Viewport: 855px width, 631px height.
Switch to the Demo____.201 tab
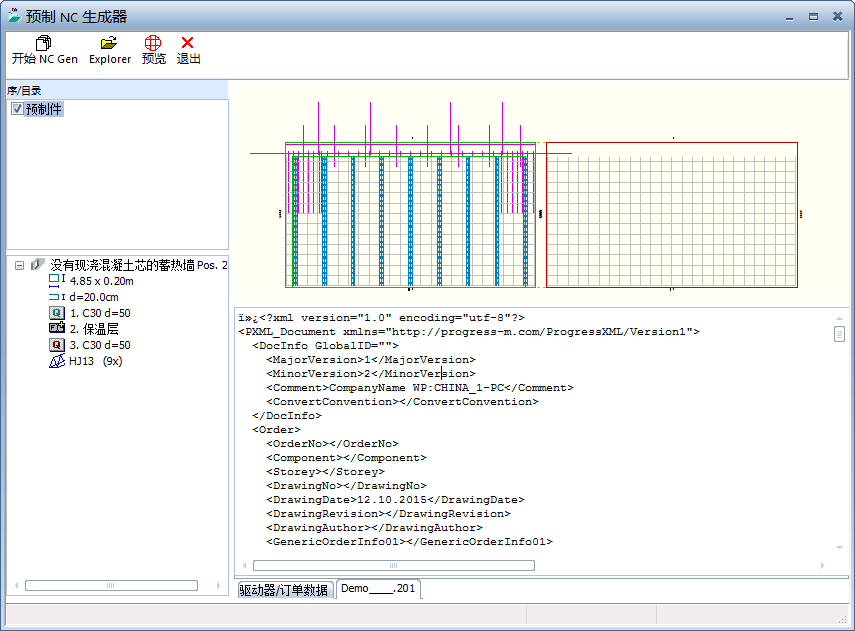(378, 588)
